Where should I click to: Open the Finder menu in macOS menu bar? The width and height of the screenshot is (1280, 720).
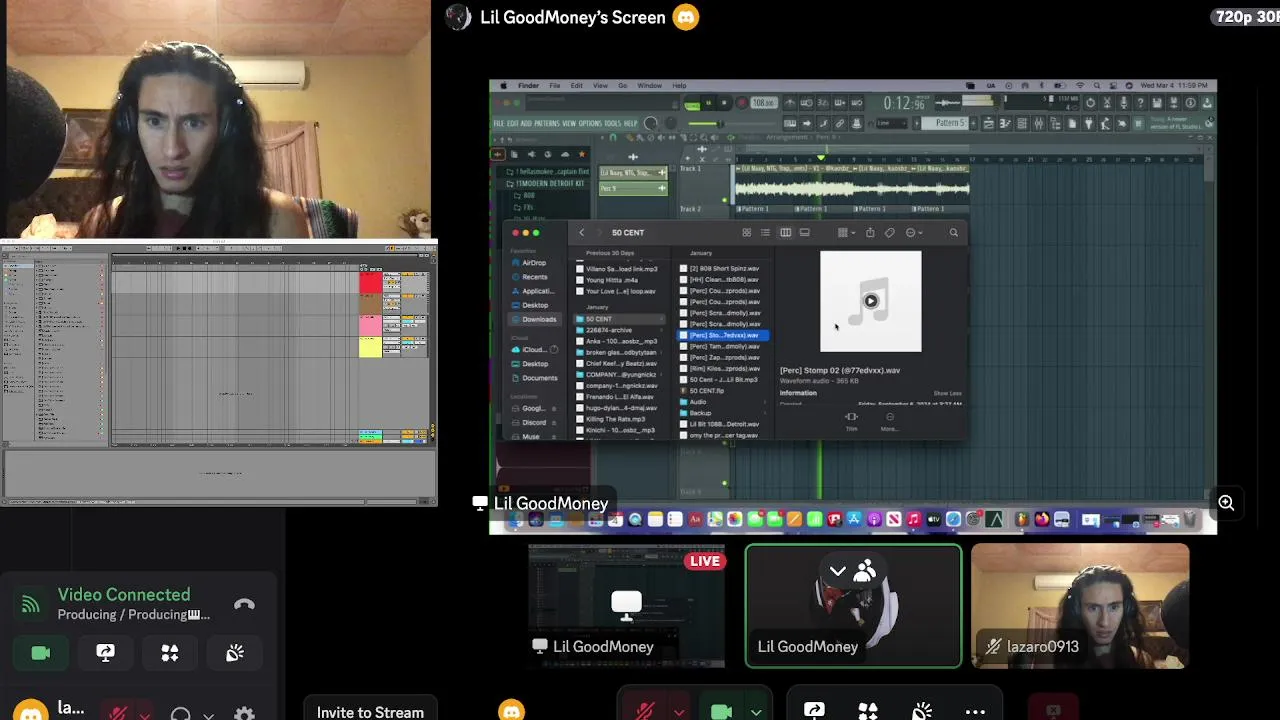tap(528, 86)
